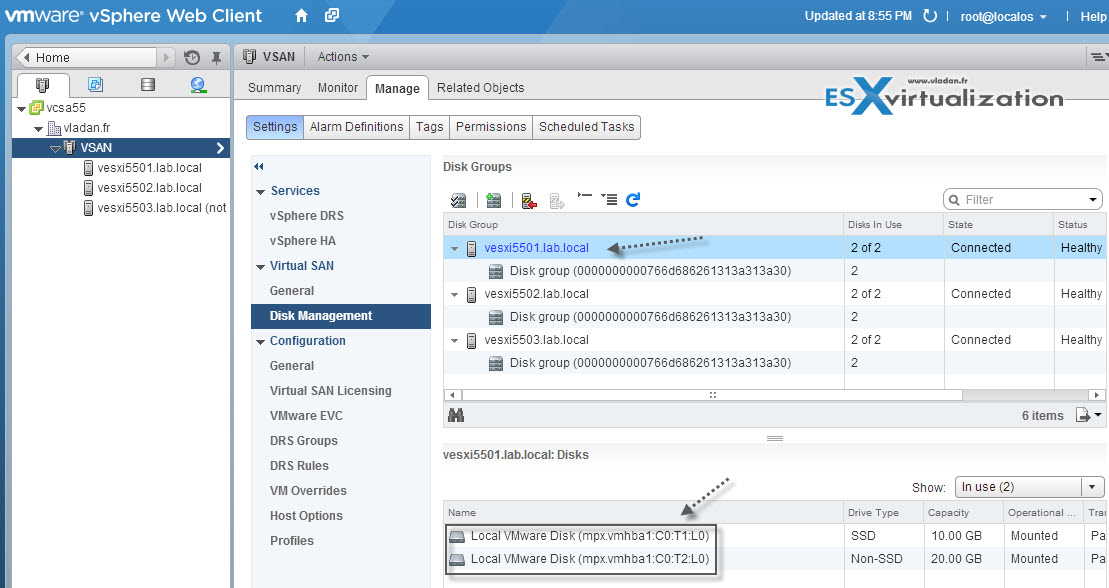Open the Related Objects tab

click(480, 88)
